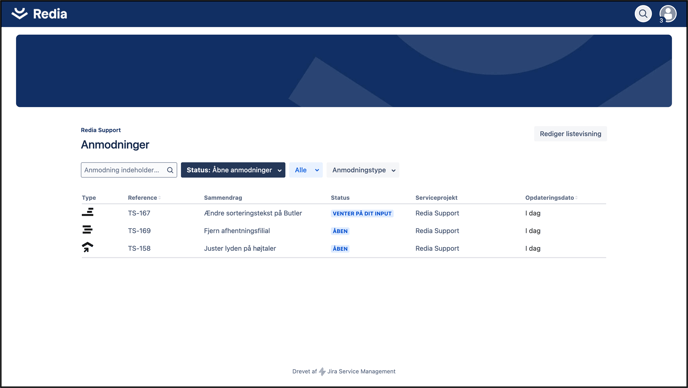Click the I dag date in TS-169 row
The height and width of the screenshot is (388, 688).
(x=533, y=230)
